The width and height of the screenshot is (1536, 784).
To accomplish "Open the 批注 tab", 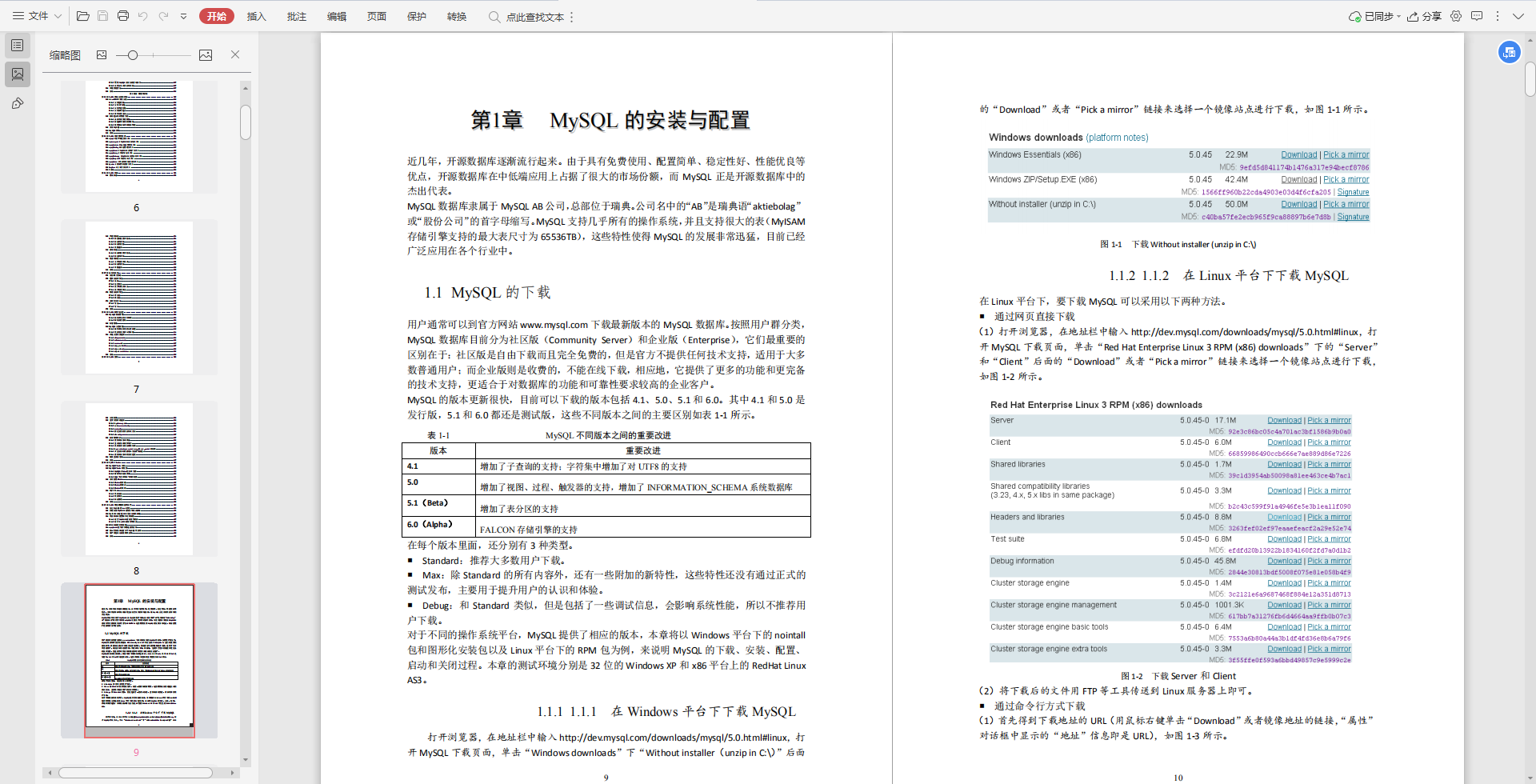I will (297, 16).
